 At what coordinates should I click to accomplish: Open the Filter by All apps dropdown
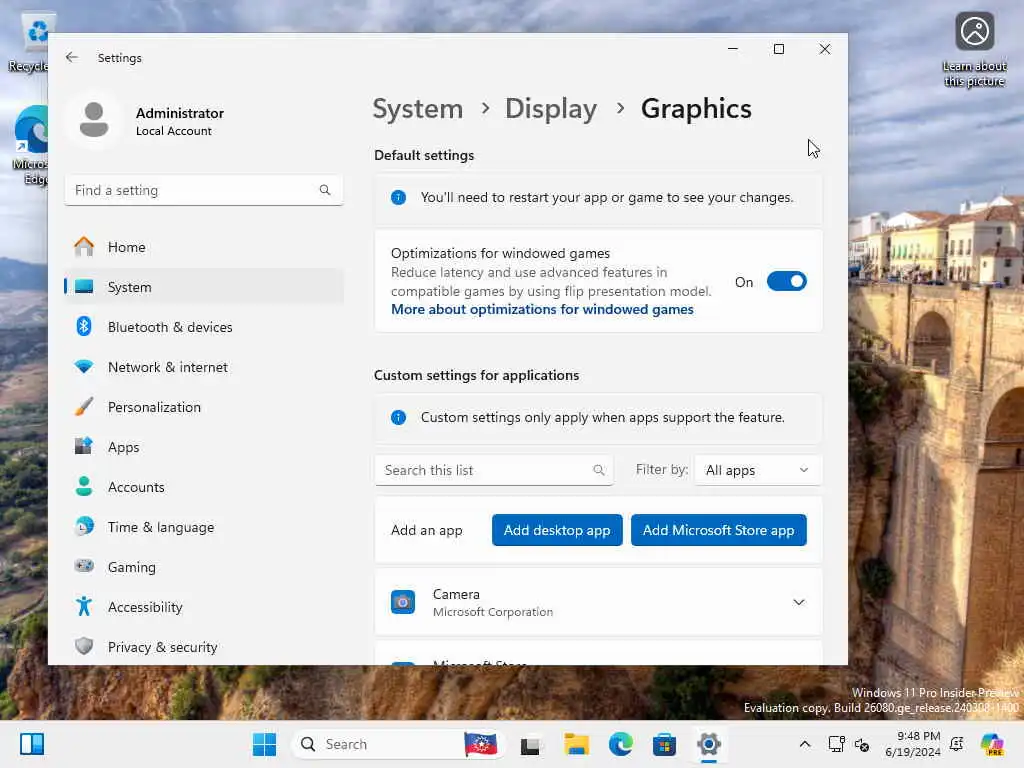coord(758,470)
